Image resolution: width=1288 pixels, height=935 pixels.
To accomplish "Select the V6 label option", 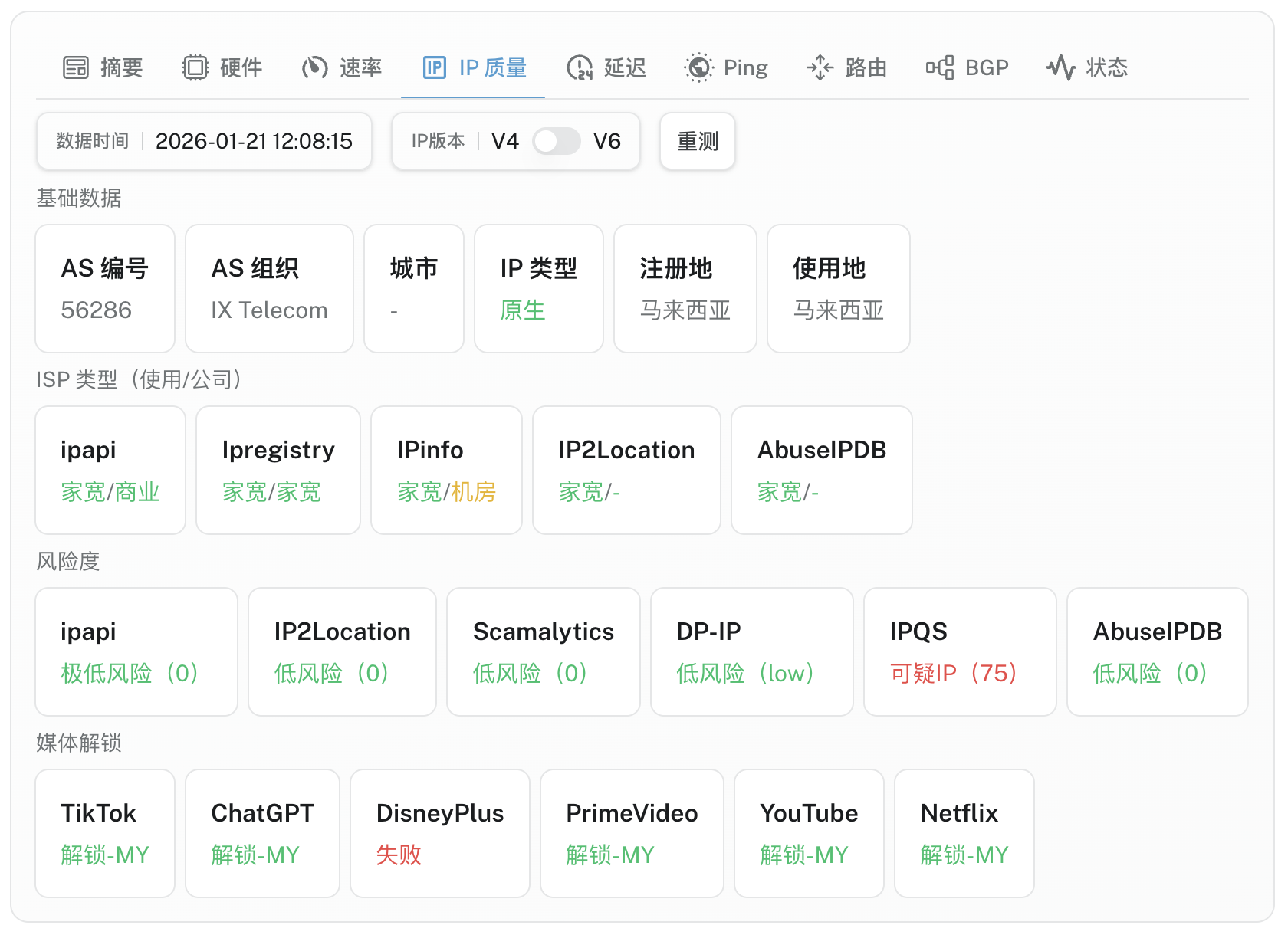I will click(x=607, y=141).
